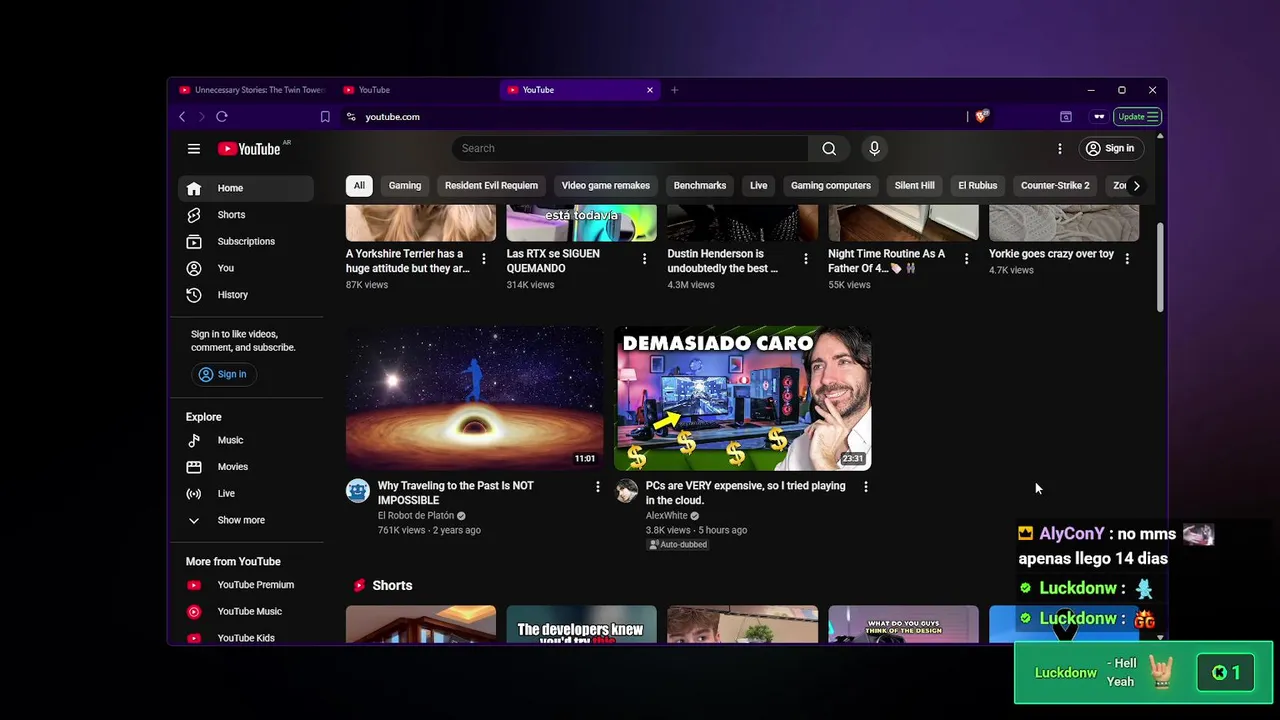Open You in the sidebar
This screenshot has width=1280, height=720.
tap(246, 268)
